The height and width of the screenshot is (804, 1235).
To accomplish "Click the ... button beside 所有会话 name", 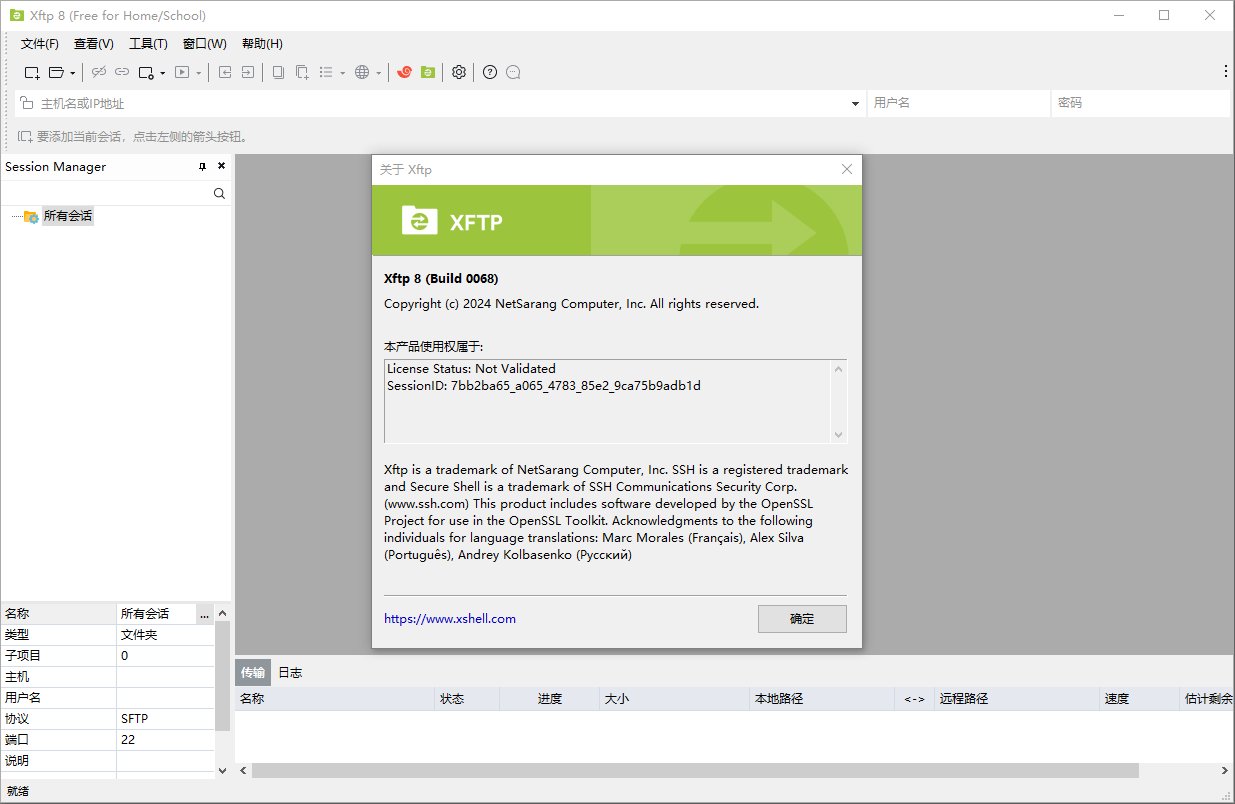I will tap(204, 613).
